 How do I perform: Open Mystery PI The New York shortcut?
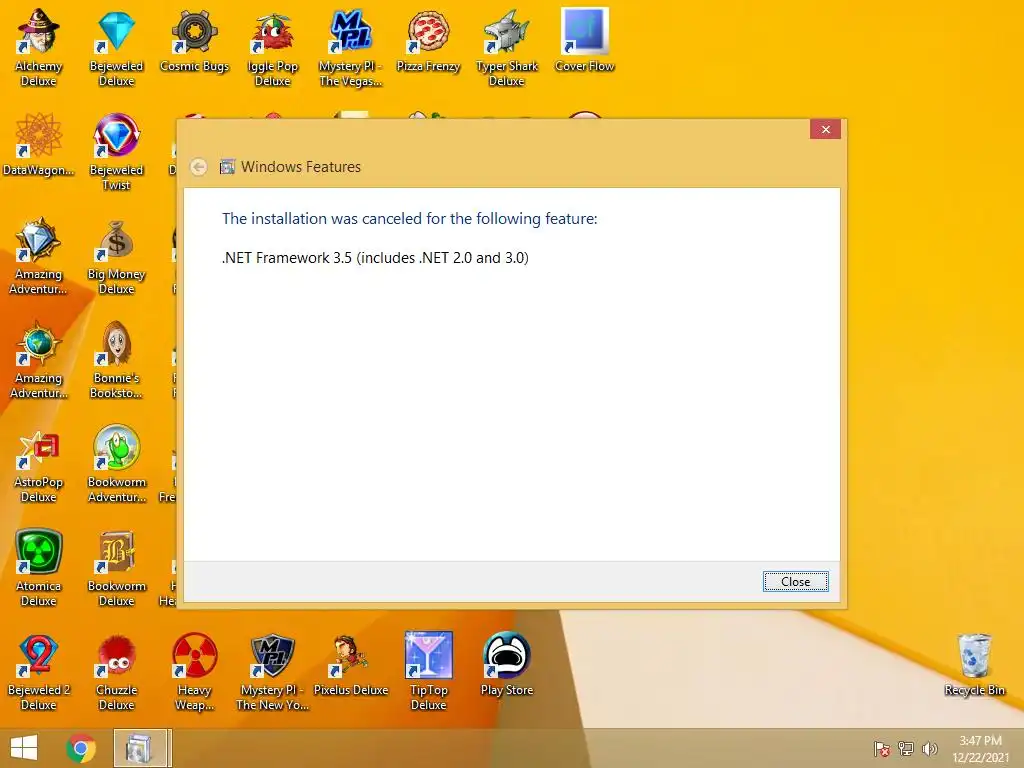pyautogui.click(x=272, y=671)
